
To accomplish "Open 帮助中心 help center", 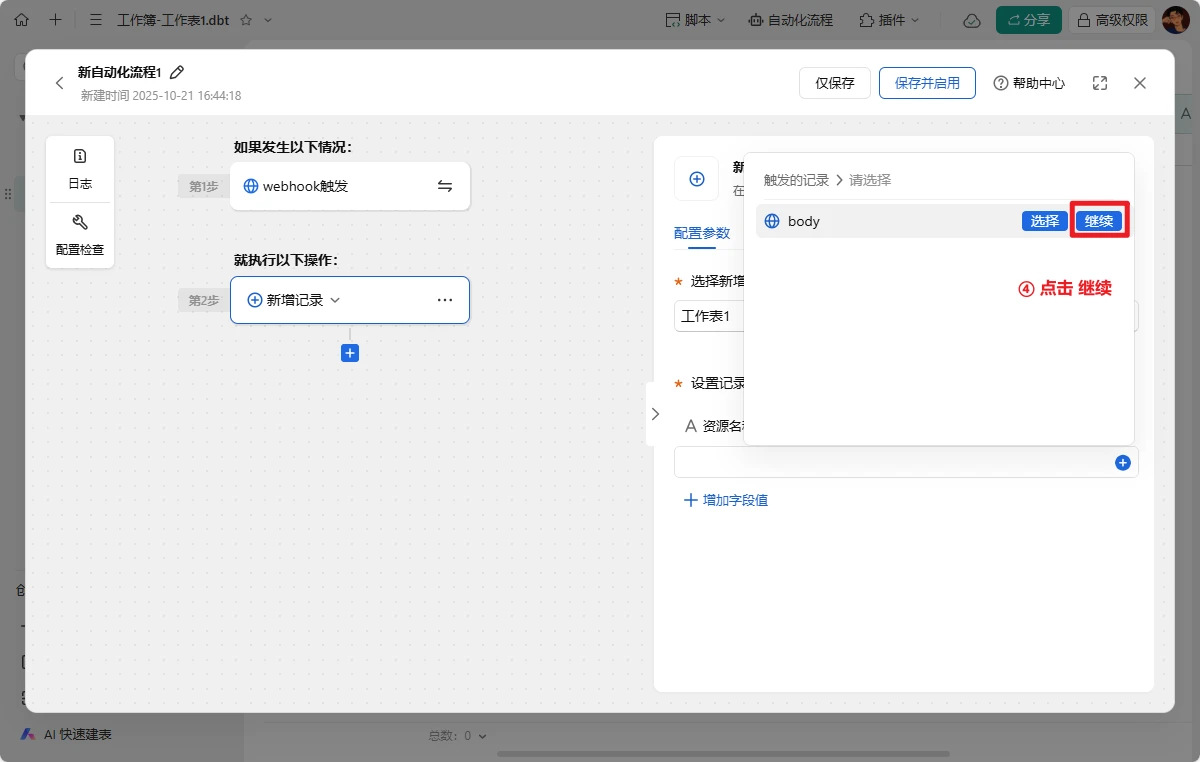I will coord(1029,83).
